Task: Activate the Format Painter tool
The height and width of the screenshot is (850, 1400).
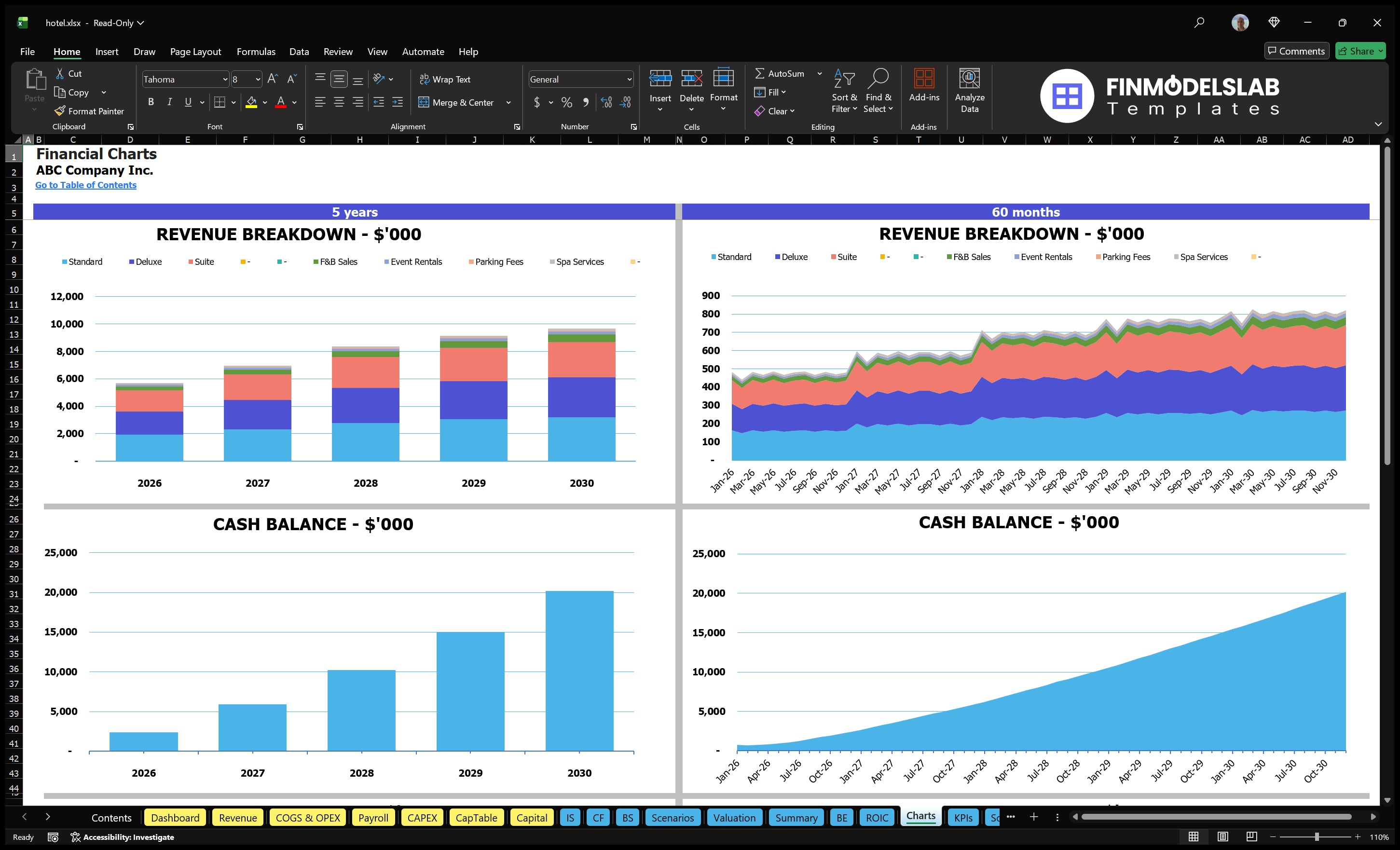Action: [89, 111]
